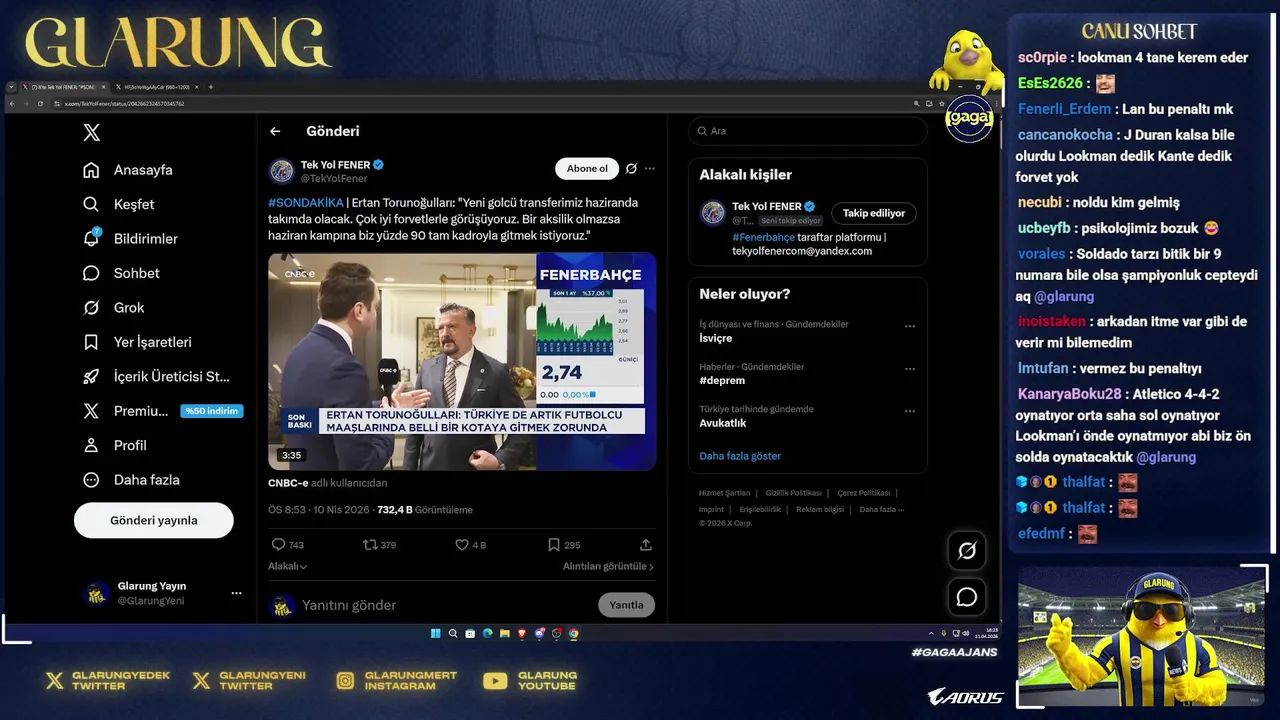Open İçerik Üreticisi Stüdyosu rocket icon

point(91,376)
